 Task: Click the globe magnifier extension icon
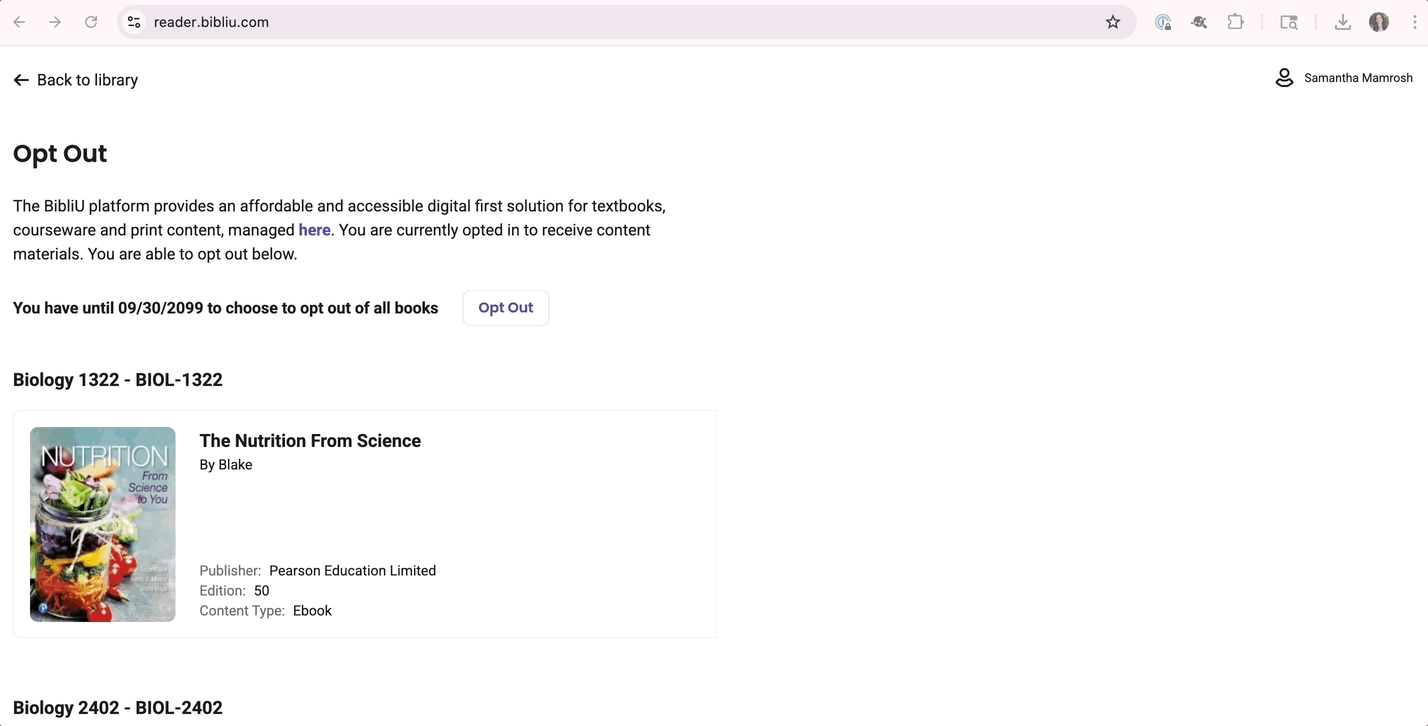point(1199,22)
